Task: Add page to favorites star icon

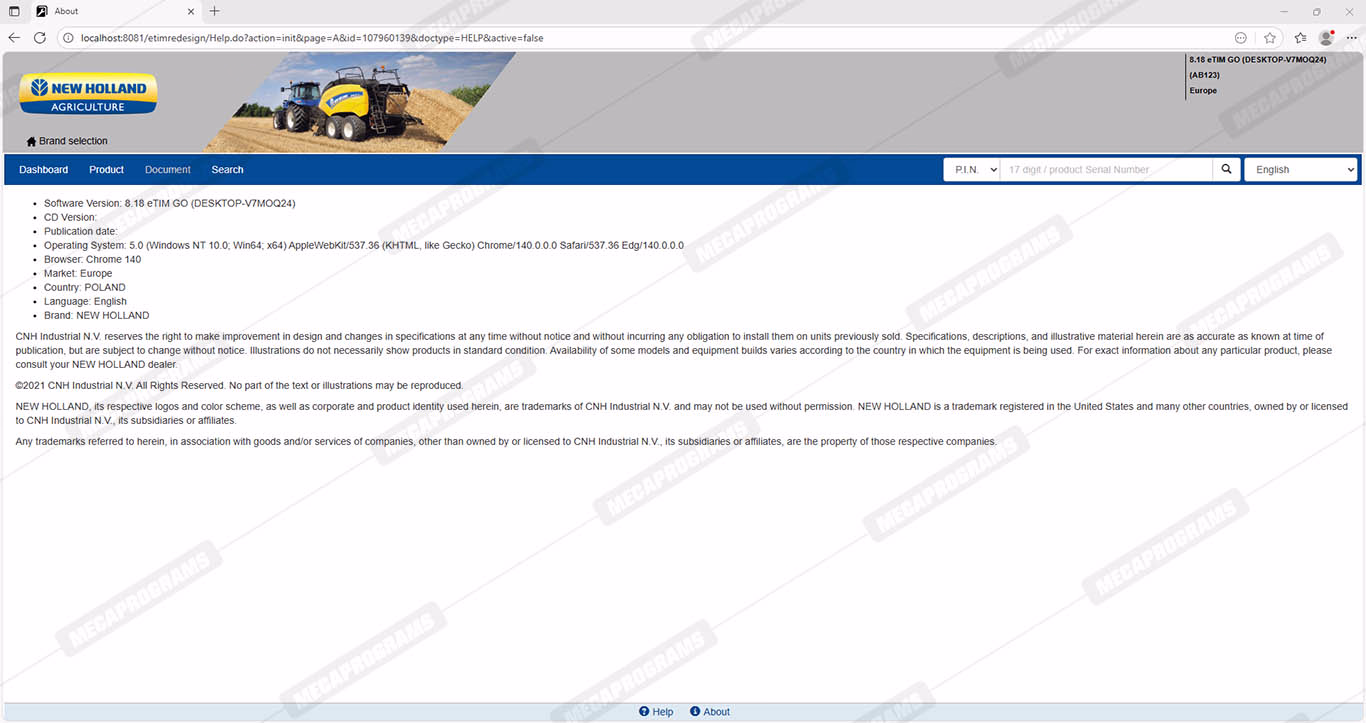Action: coord(1270,38)
